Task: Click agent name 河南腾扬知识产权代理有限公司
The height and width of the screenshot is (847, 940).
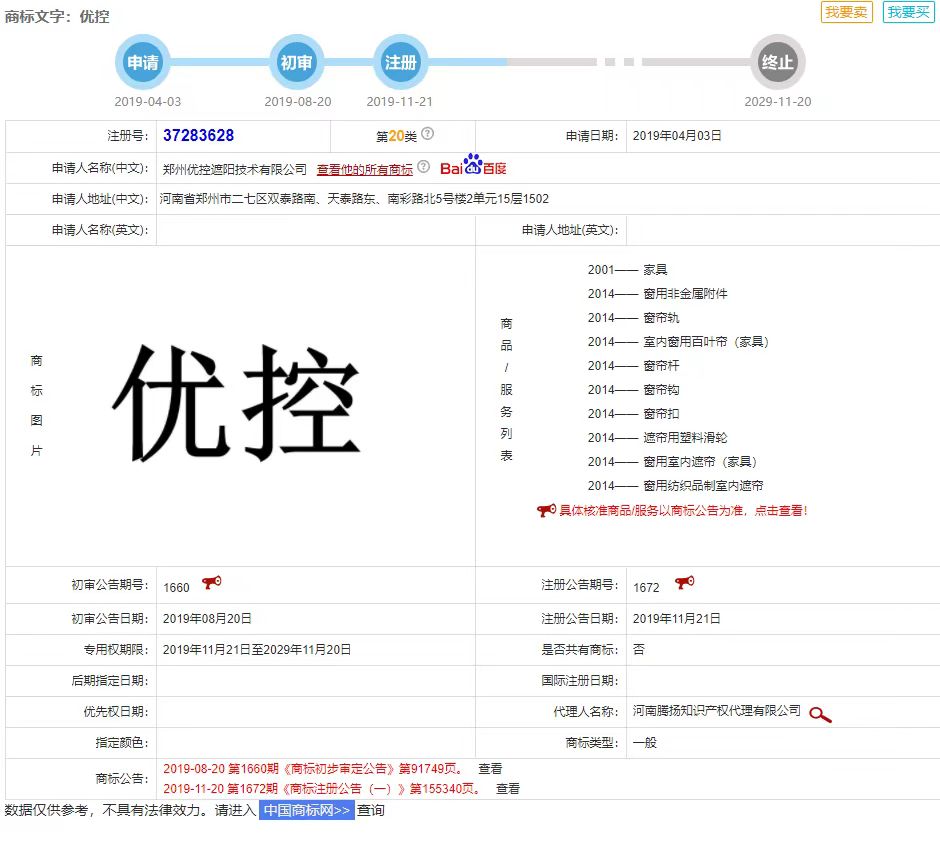Action: pyautogui.click(x=716, y=711)
